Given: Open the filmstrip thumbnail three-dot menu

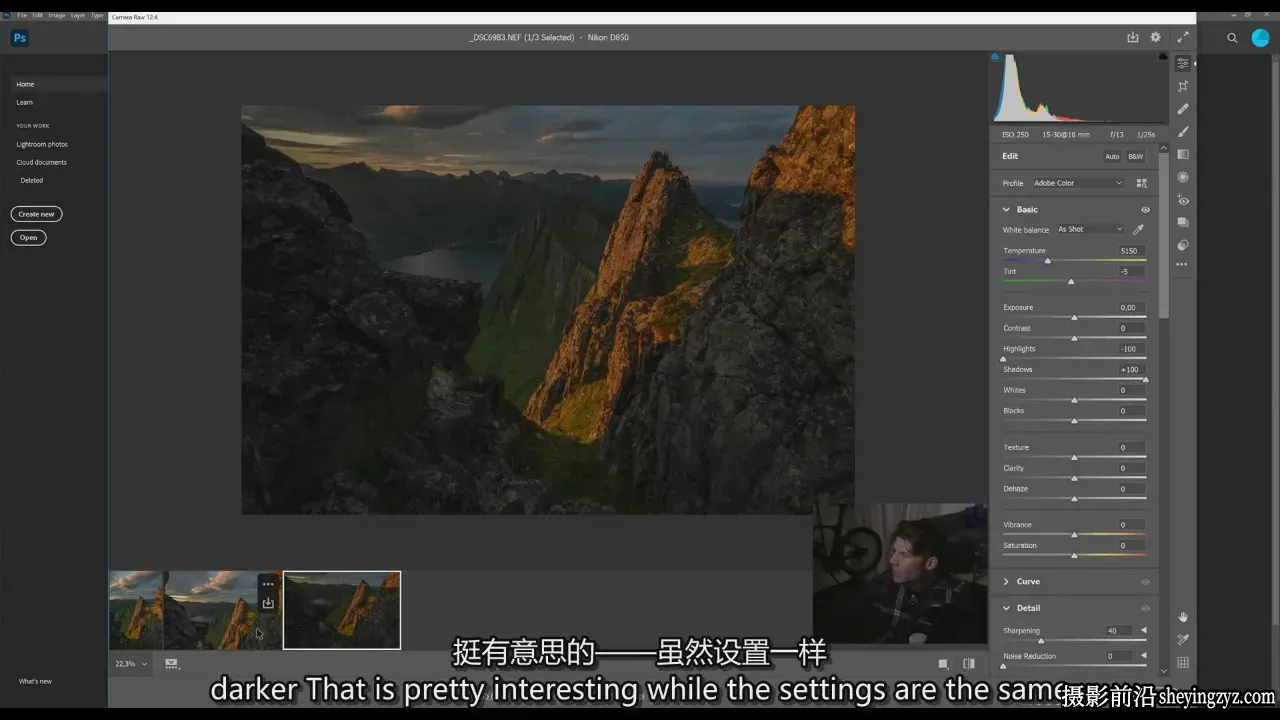Looking at the screenshot, I should point(268,584).
